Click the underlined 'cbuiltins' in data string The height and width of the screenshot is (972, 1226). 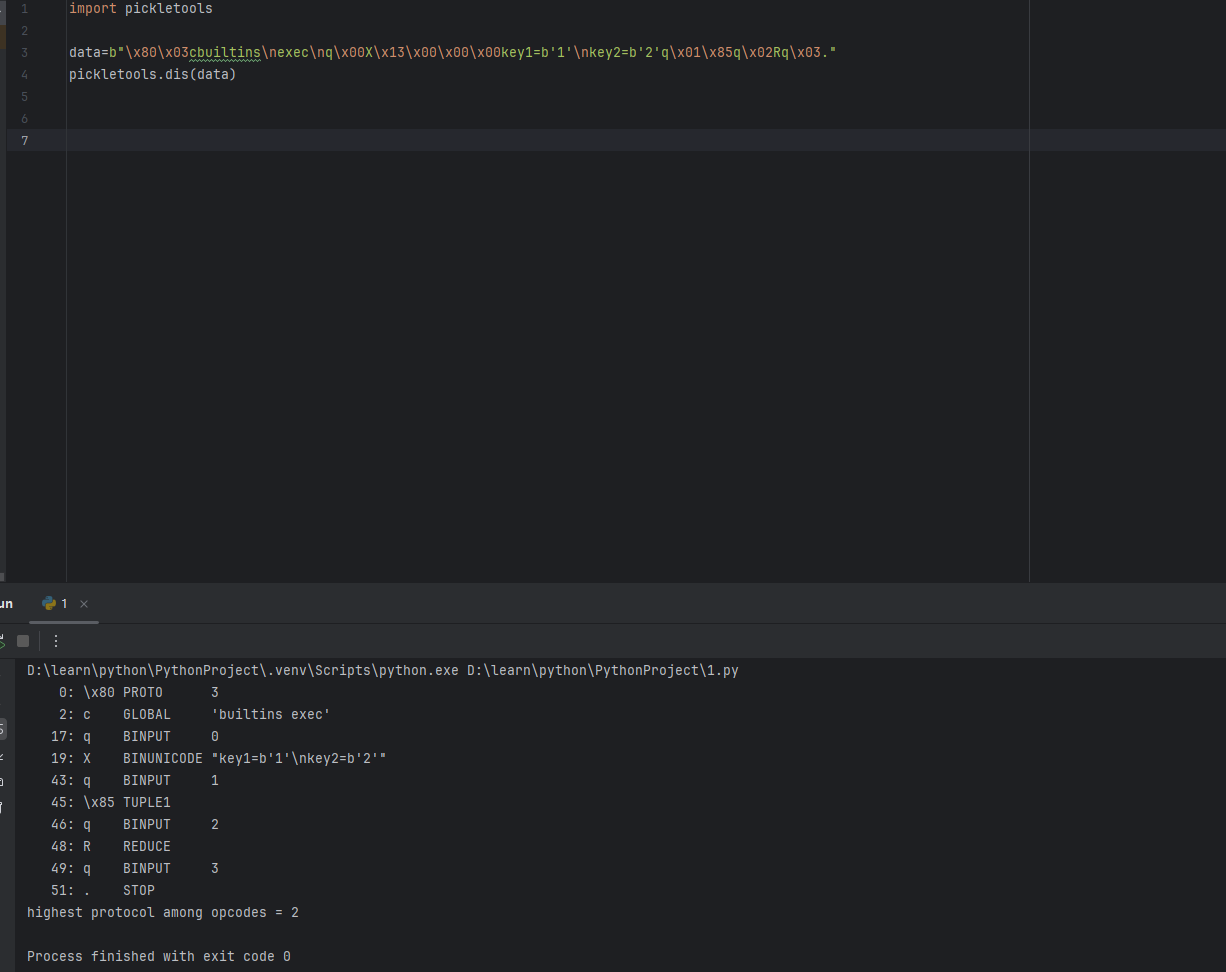pos(225,52)
